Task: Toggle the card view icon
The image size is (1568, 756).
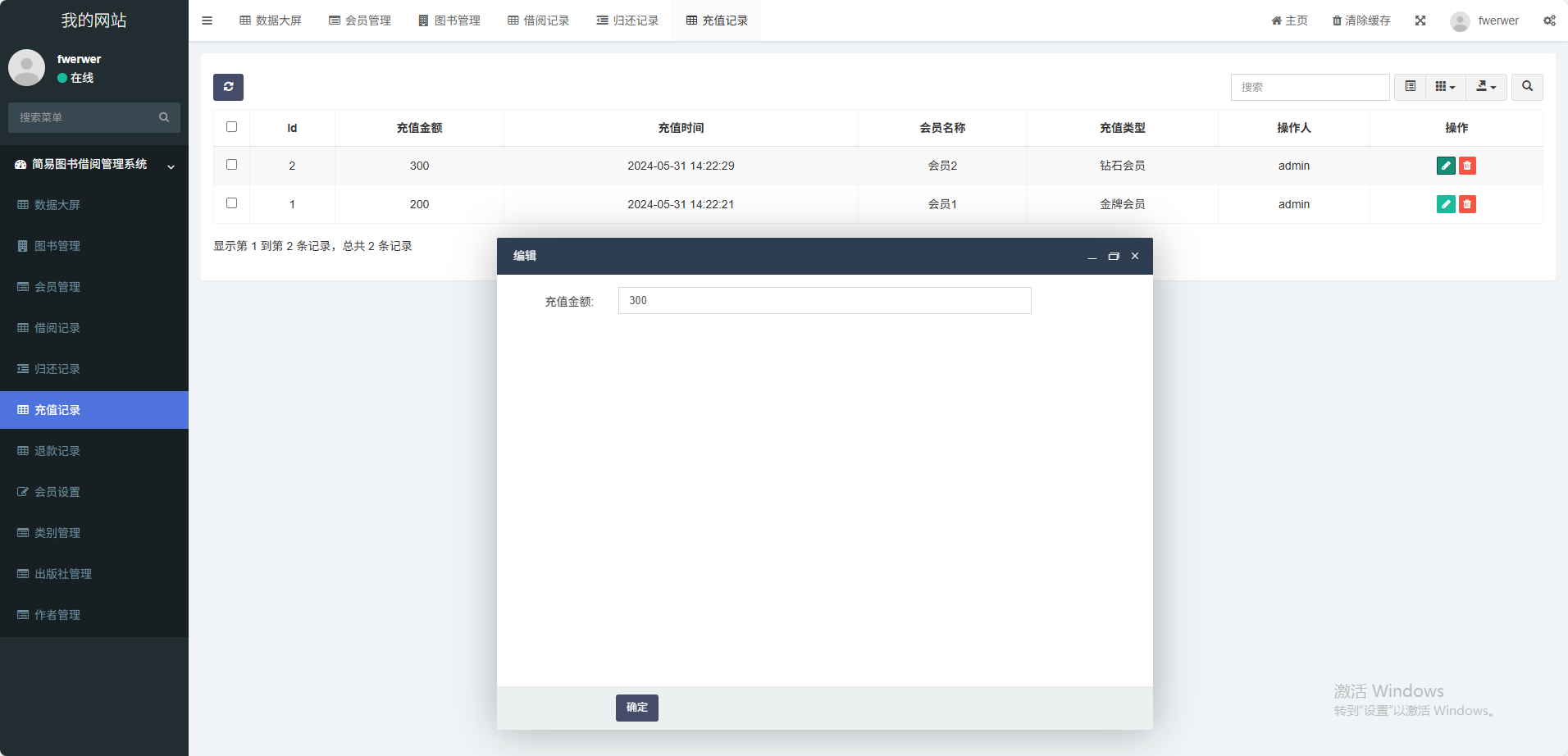Action: pyautogui.click(x=1410, y=87)
